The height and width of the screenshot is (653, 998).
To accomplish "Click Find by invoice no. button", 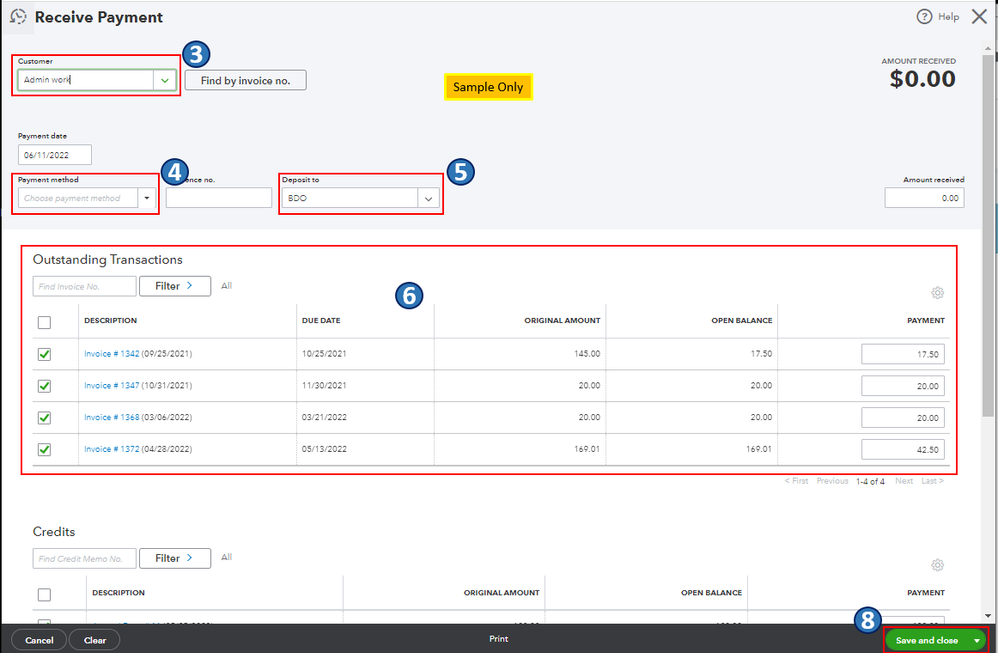I will click(246, 80).
